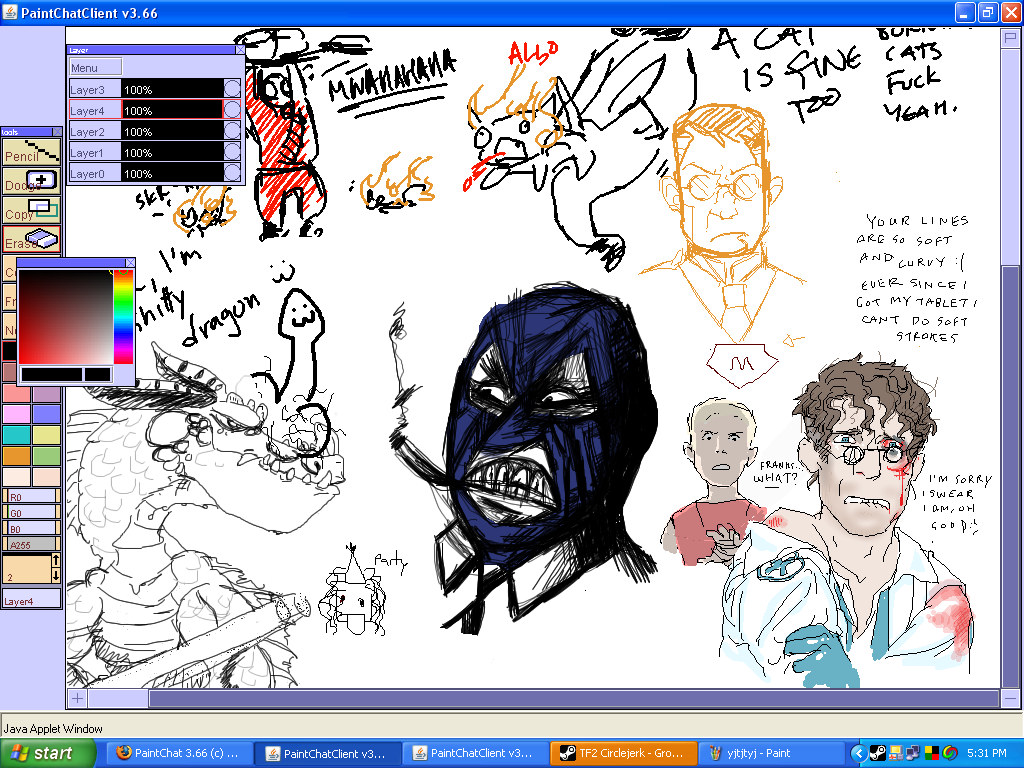Image resolution: width=1024 pixels, height=768 pixels.
Task: Toggle visibility circle of Layer0
Action: click(x=232, y=174)
